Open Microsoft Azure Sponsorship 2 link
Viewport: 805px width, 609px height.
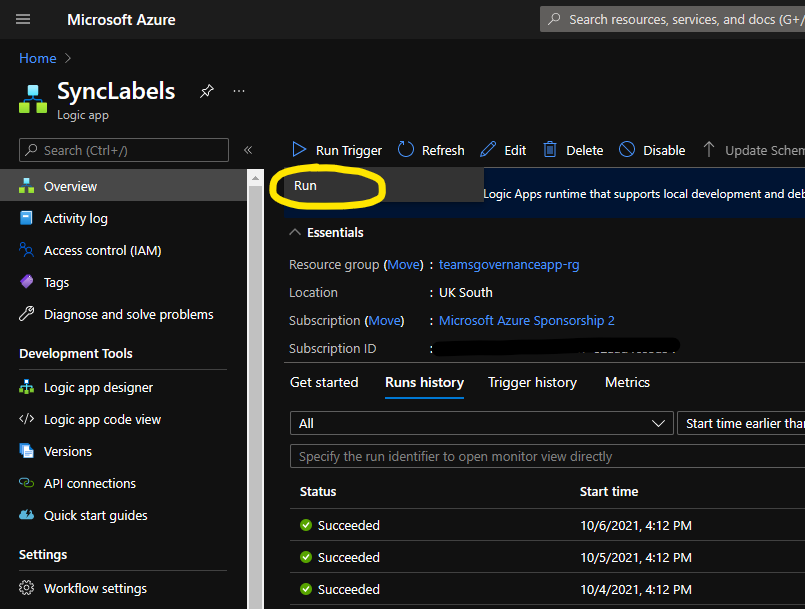point(527,321)
